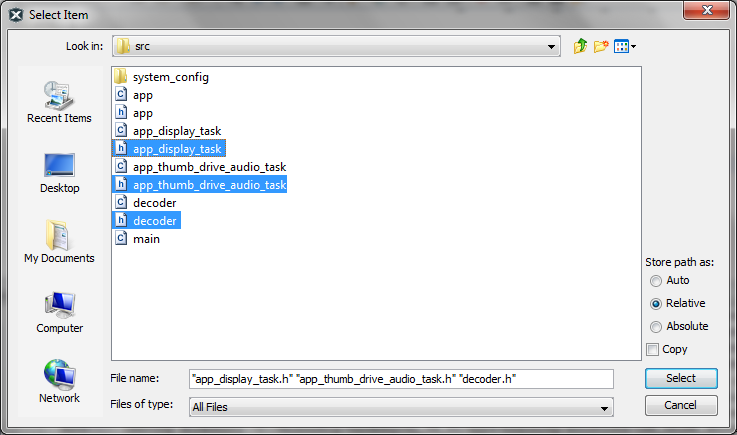Select the system_config folder
Viewport: 737px width, 435px height.
click(x=170, y=77)
